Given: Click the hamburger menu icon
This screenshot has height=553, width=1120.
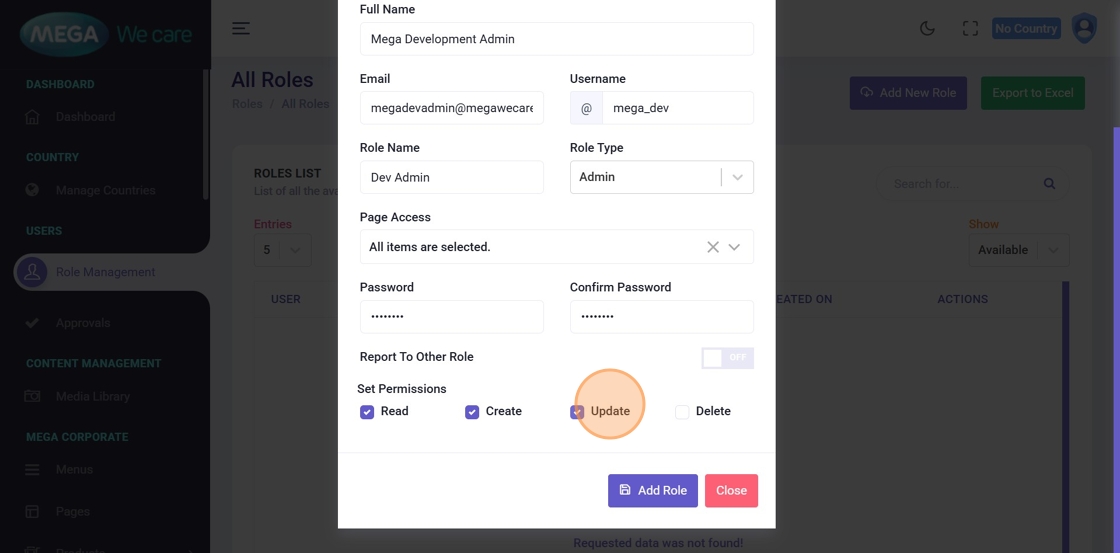Looking at the screenshot, I should coord(241,28).
